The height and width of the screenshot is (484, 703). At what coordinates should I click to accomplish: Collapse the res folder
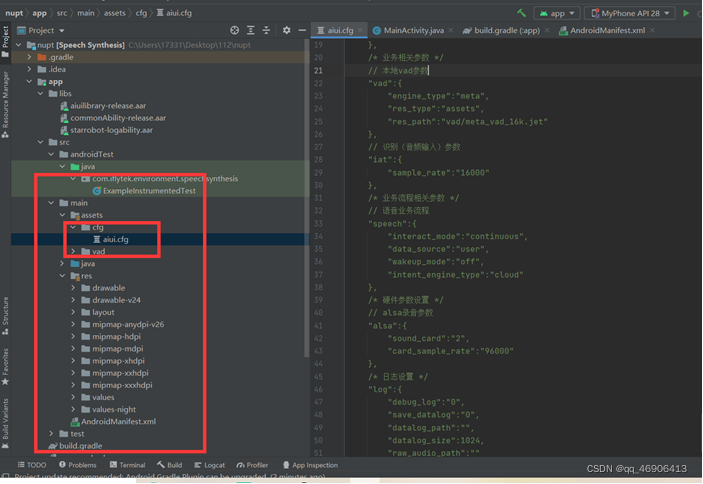pos(62,276)
